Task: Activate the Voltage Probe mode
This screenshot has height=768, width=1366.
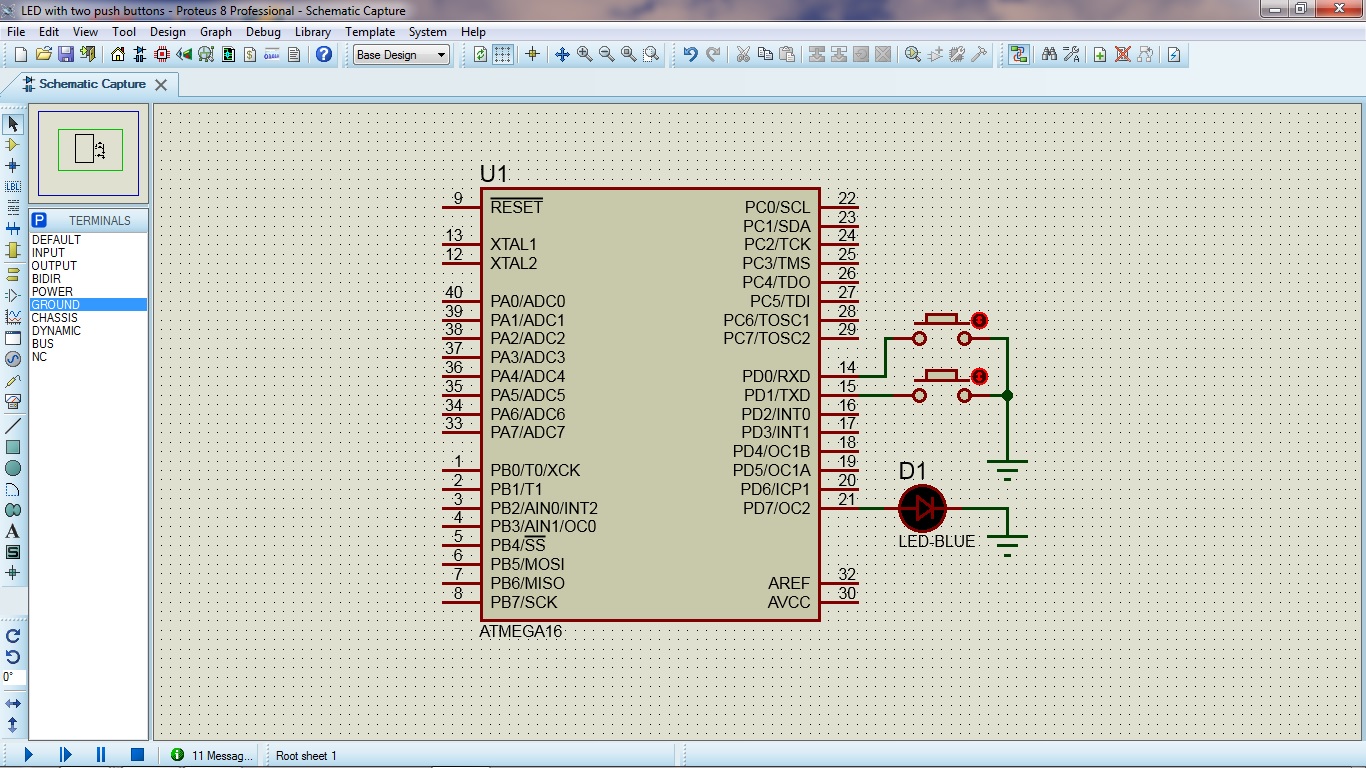Action: pos(13,379)
